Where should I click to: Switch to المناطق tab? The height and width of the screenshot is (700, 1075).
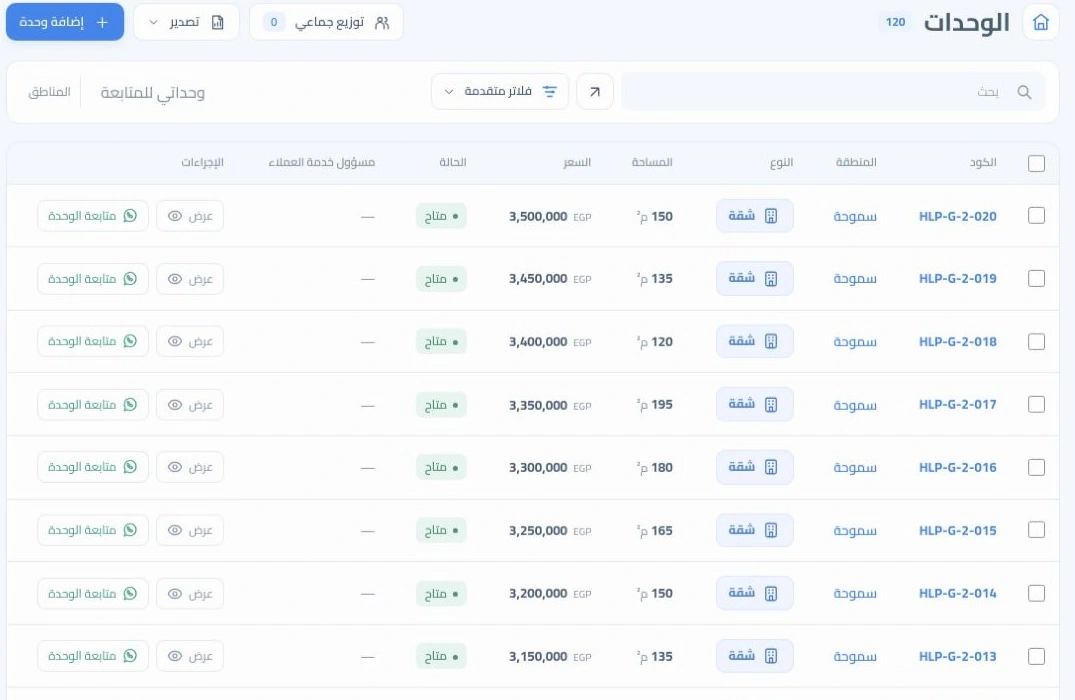click(49, 92)
